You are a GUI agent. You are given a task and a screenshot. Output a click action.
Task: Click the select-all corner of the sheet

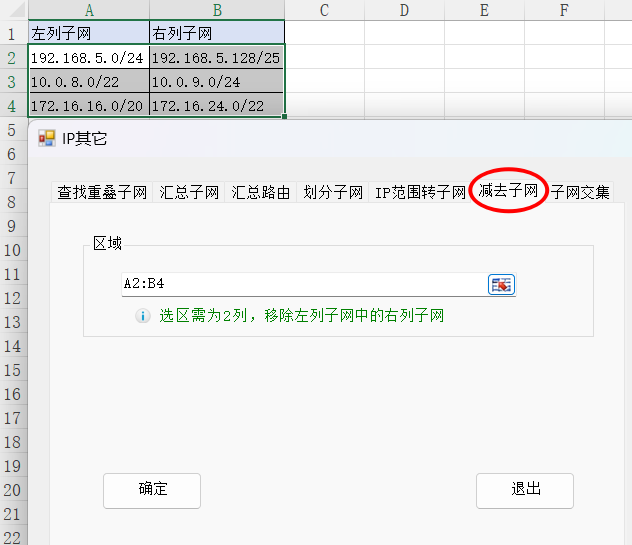14,10
